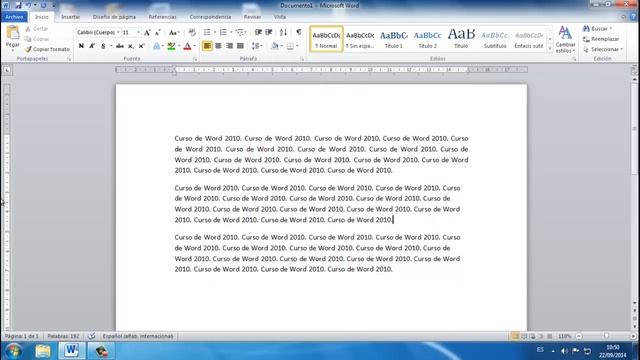Image resolution: width=640 pixels, height=360 pixels.
Task: Switch to the Diseño de página tab
Action: 114,17
